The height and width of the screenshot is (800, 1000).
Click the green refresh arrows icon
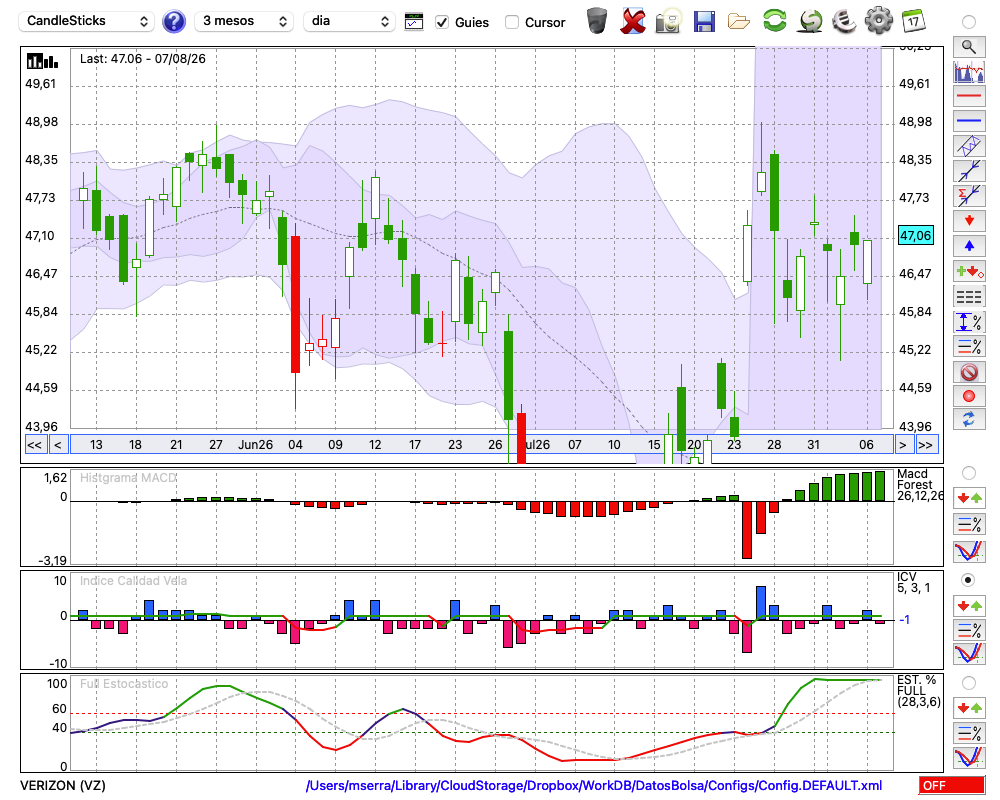click(774, 21)
